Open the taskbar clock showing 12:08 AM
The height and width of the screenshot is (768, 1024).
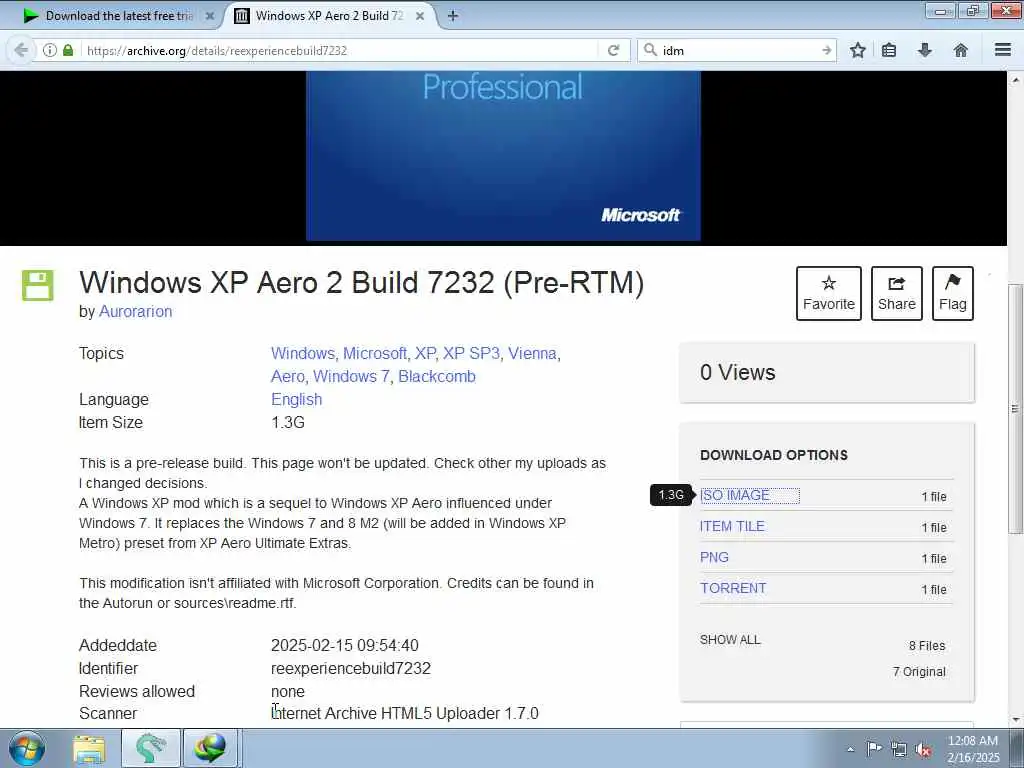(973, 749)
